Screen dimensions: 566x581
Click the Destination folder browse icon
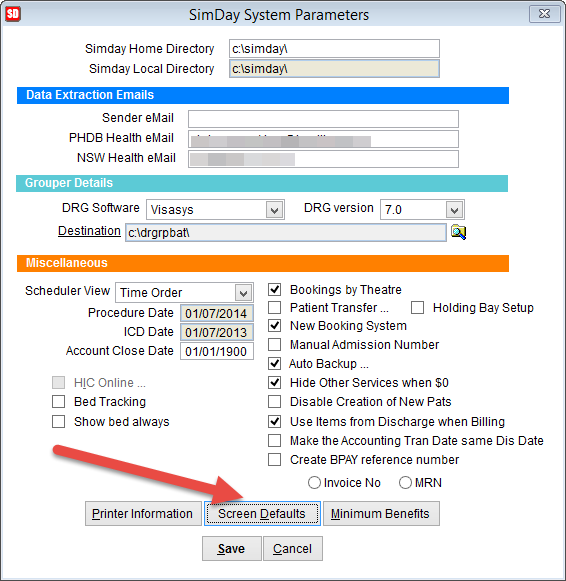(x=458, y=232)
